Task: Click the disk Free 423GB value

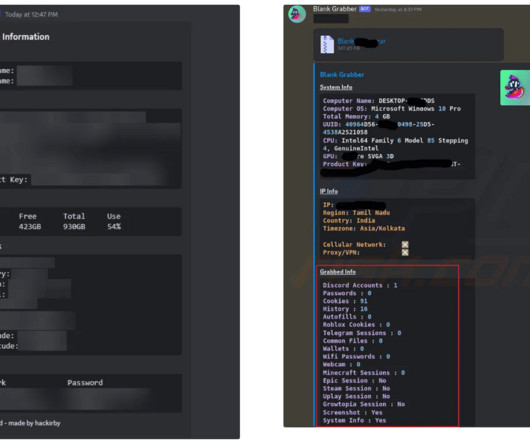Action: pyautogui.click(x=30, y=226)
